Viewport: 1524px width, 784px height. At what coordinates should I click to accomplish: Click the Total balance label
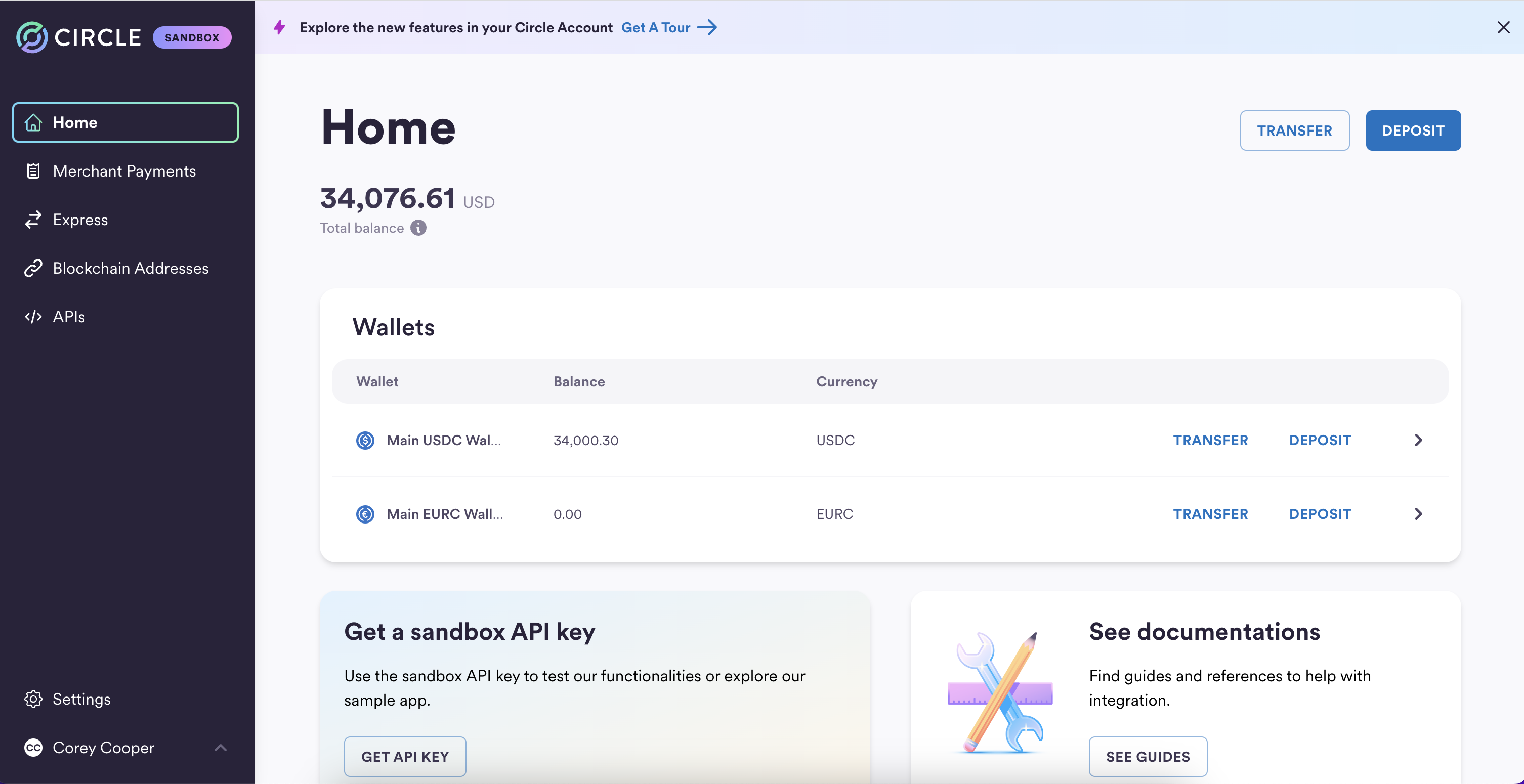point(362,228)
